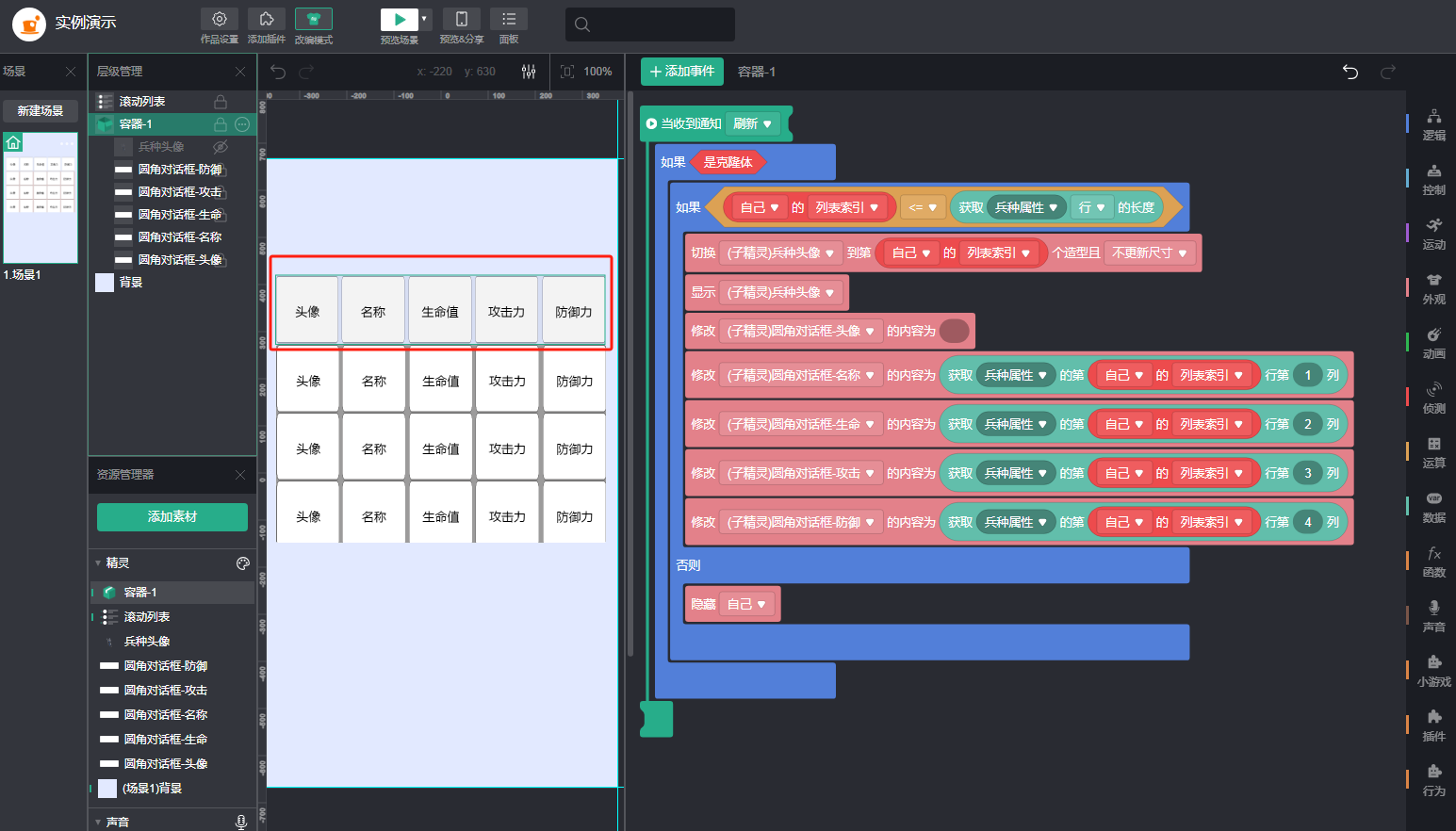The height and width of the screenshot is (831, 1456).
Task: Select the scene 1 thumbnail
Action: pos(41,197)
